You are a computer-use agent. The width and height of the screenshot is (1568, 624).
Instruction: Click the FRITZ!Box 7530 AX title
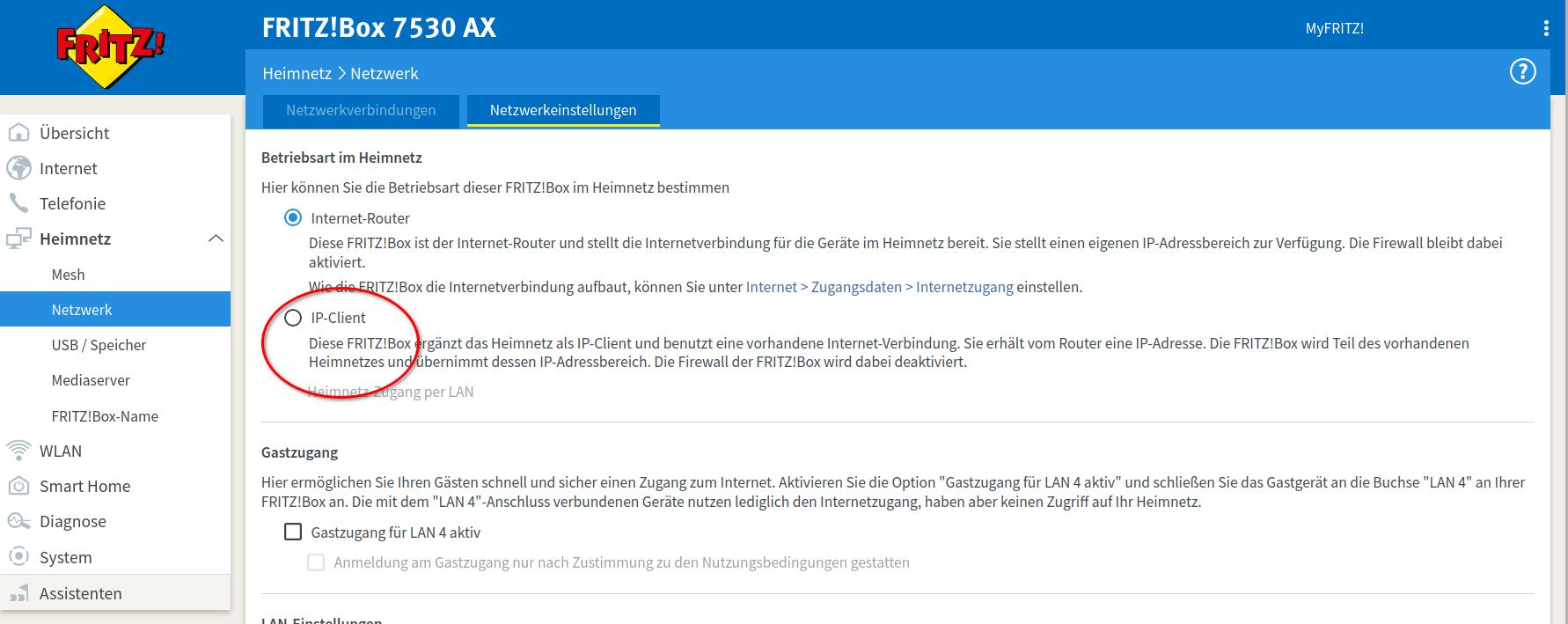[379, 27]
